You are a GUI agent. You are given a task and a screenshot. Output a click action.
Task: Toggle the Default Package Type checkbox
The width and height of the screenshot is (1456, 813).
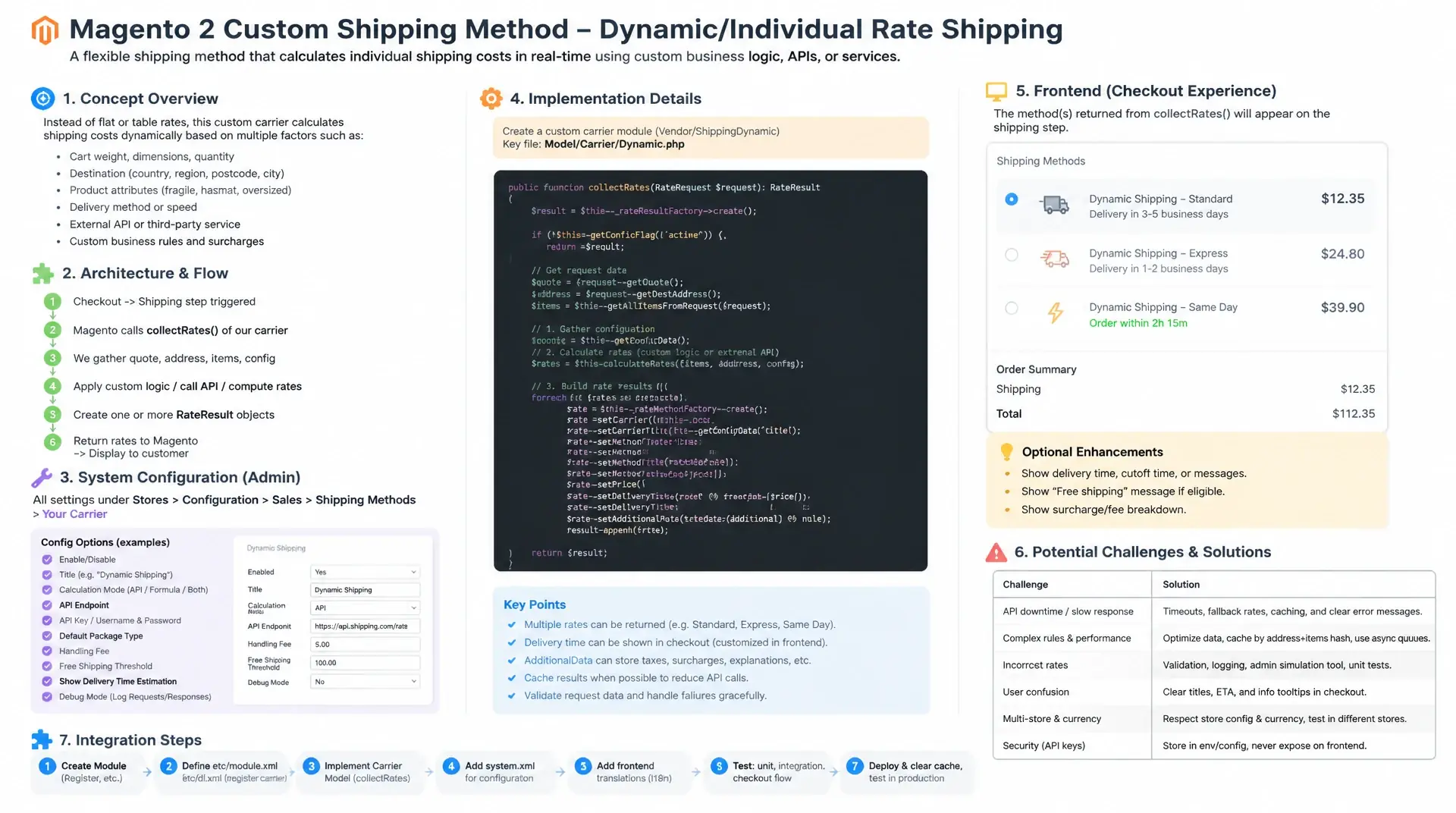pos(47,636)
